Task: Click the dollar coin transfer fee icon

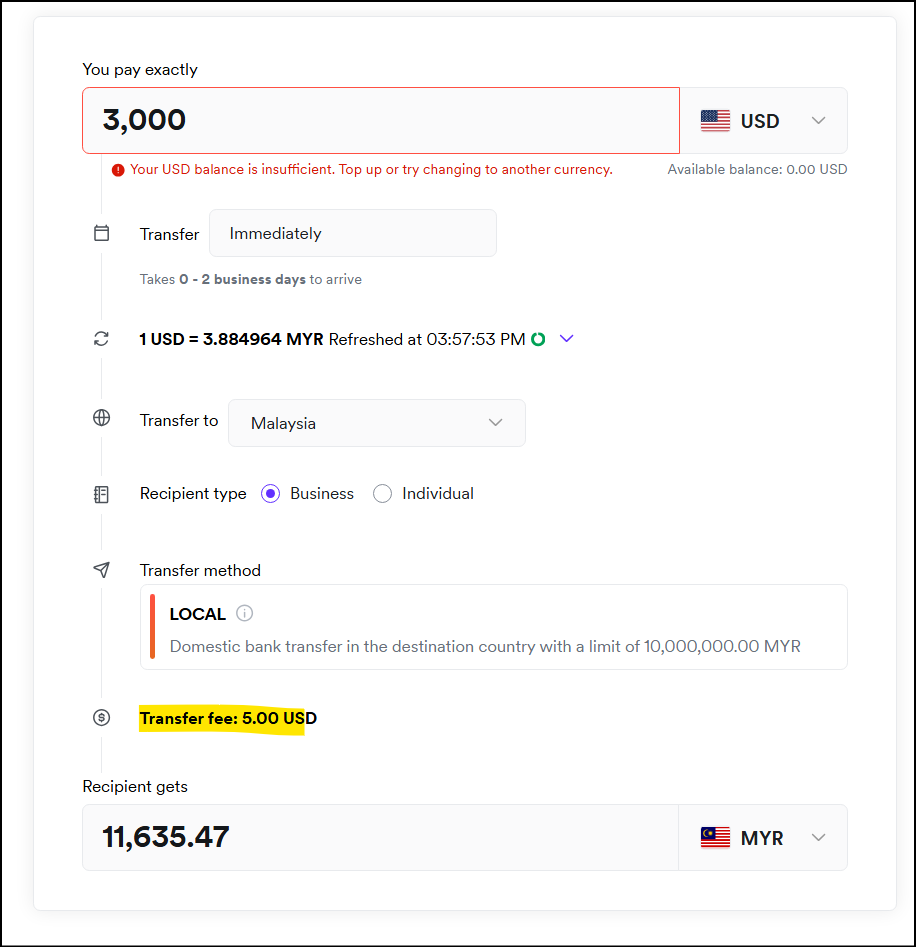Action: point(101,717)
